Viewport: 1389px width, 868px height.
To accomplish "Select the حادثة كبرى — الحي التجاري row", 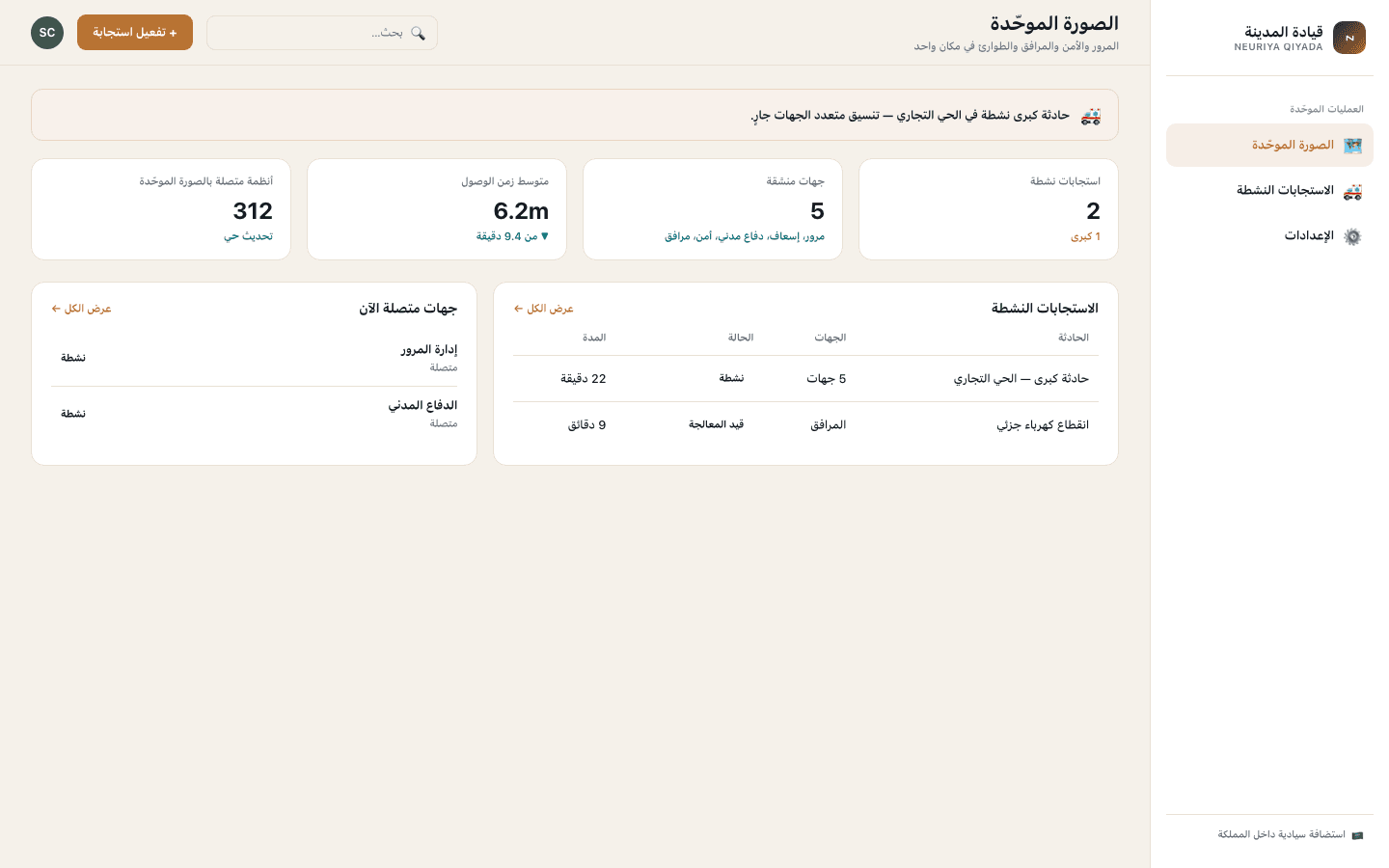I will pos(805,379).
